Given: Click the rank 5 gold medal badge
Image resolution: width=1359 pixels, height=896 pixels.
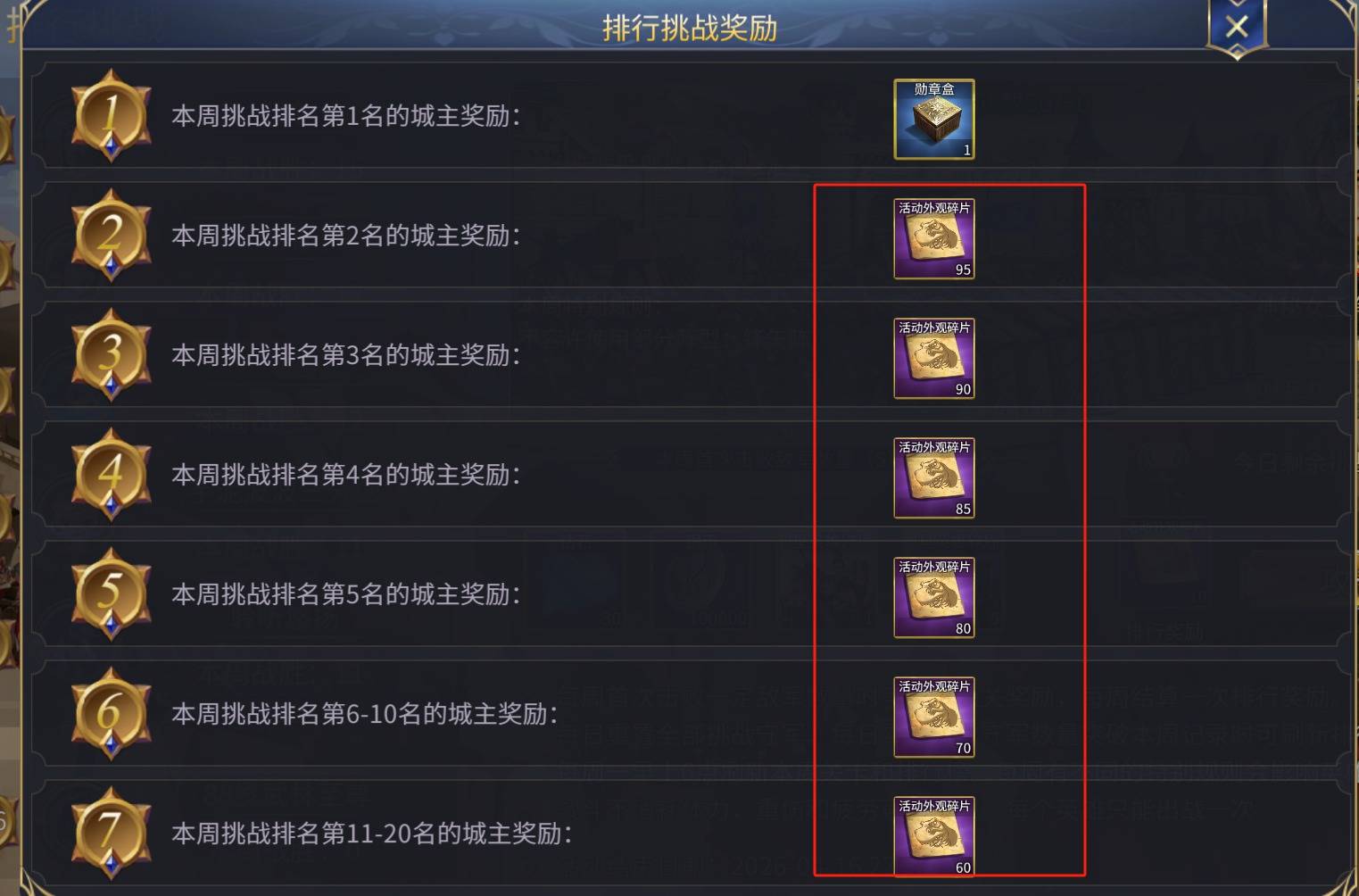Looking at the screenshot, I should point(111,594).
